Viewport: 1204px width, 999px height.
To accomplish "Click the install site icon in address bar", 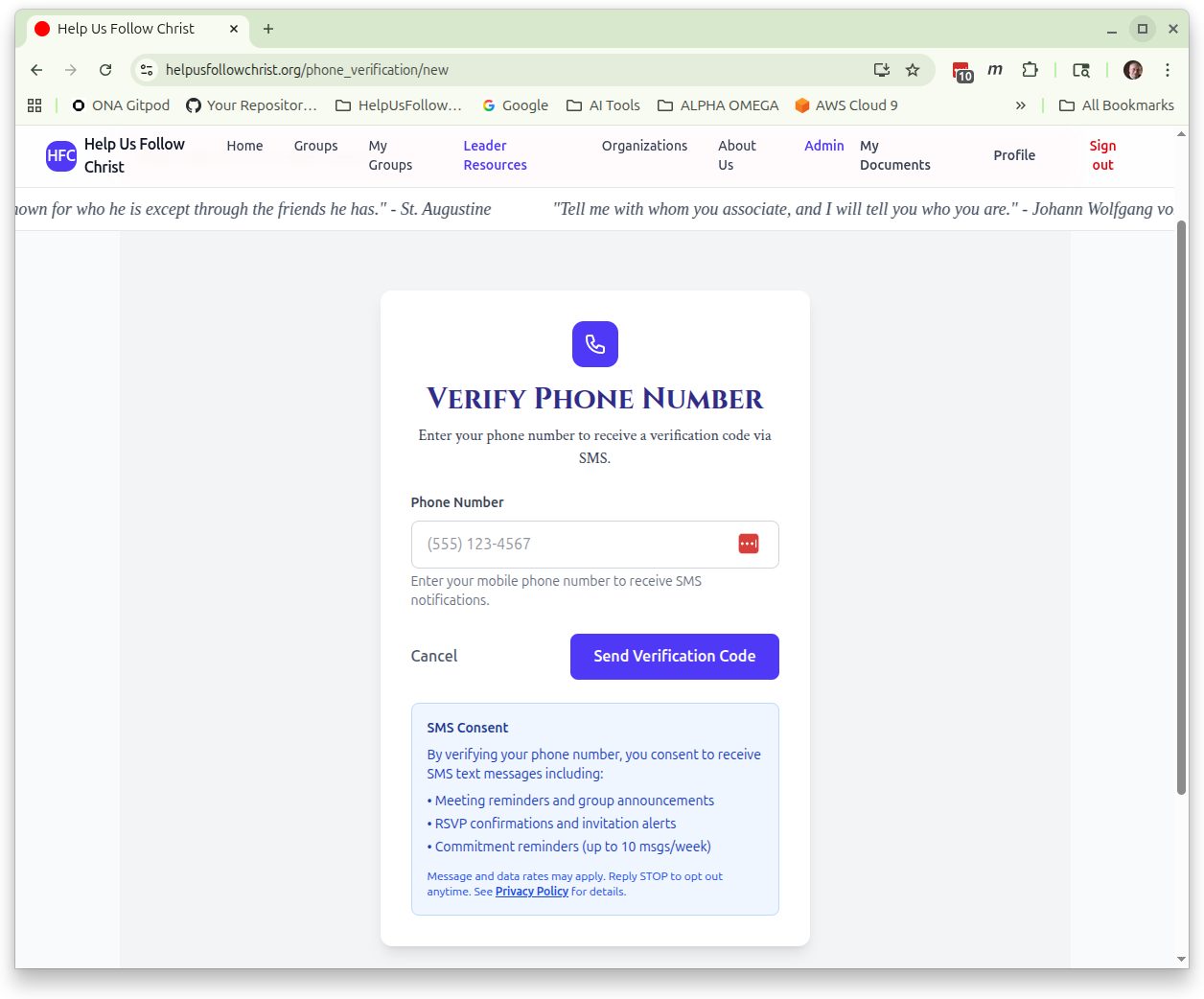I will tap(881, 69).
